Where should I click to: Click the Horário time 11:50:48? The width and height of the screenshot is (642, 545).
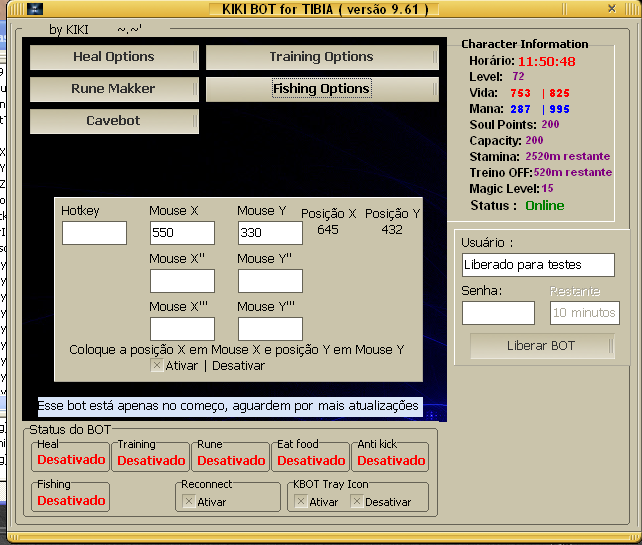click(x=547, y=62)
